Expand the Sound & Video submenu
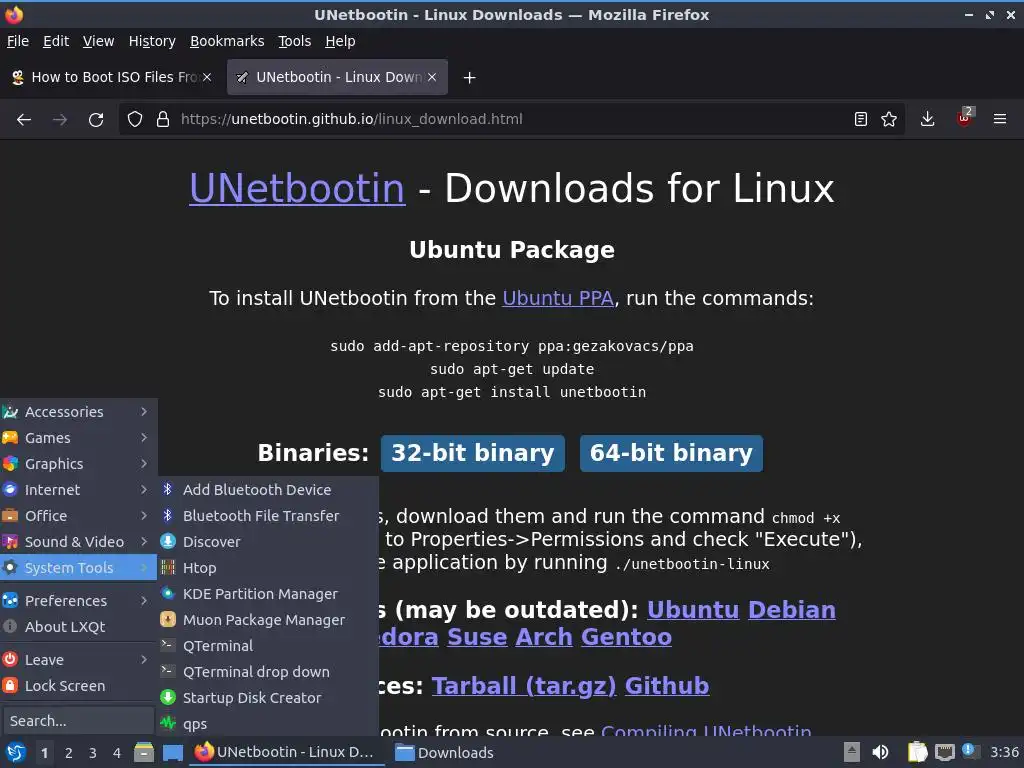 click(78, 542)
